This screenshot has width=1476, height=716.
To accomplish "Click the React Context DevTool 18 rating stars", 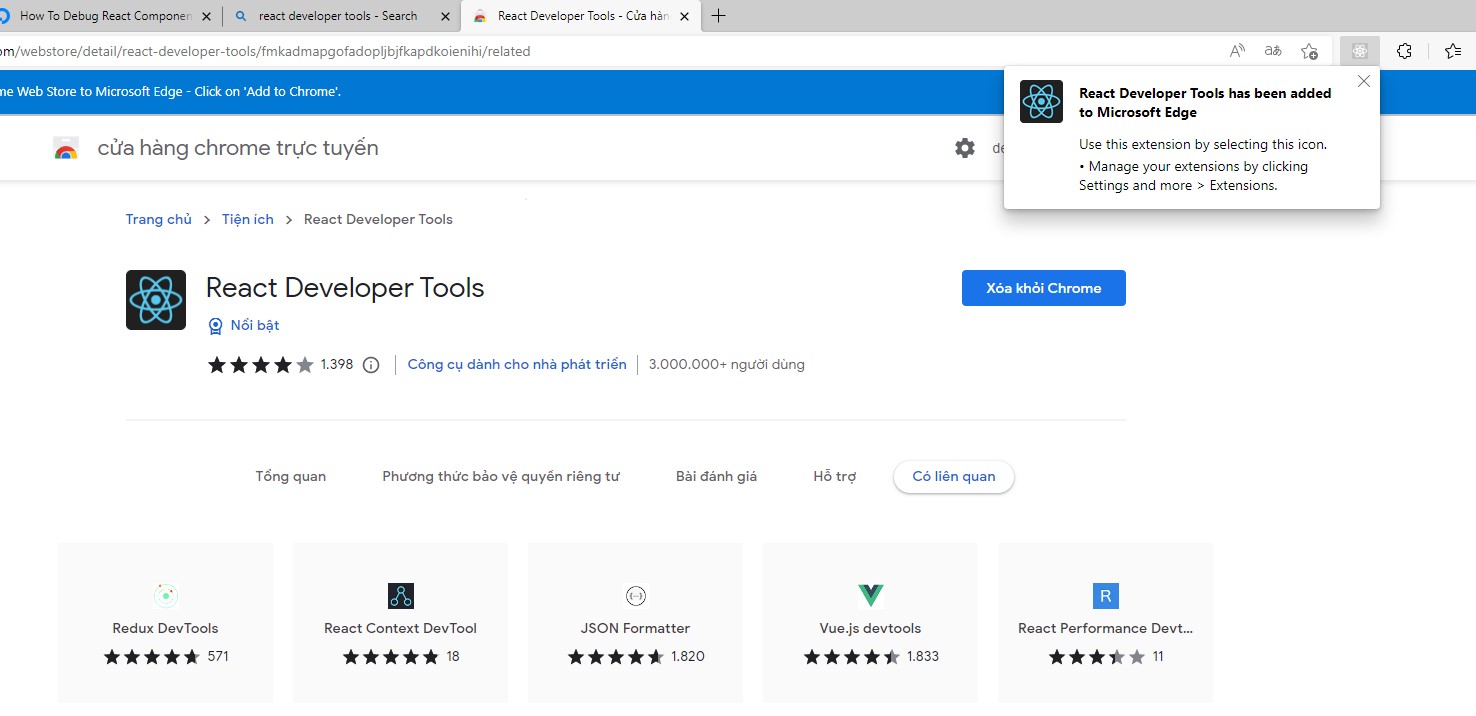I will [391, 657].
